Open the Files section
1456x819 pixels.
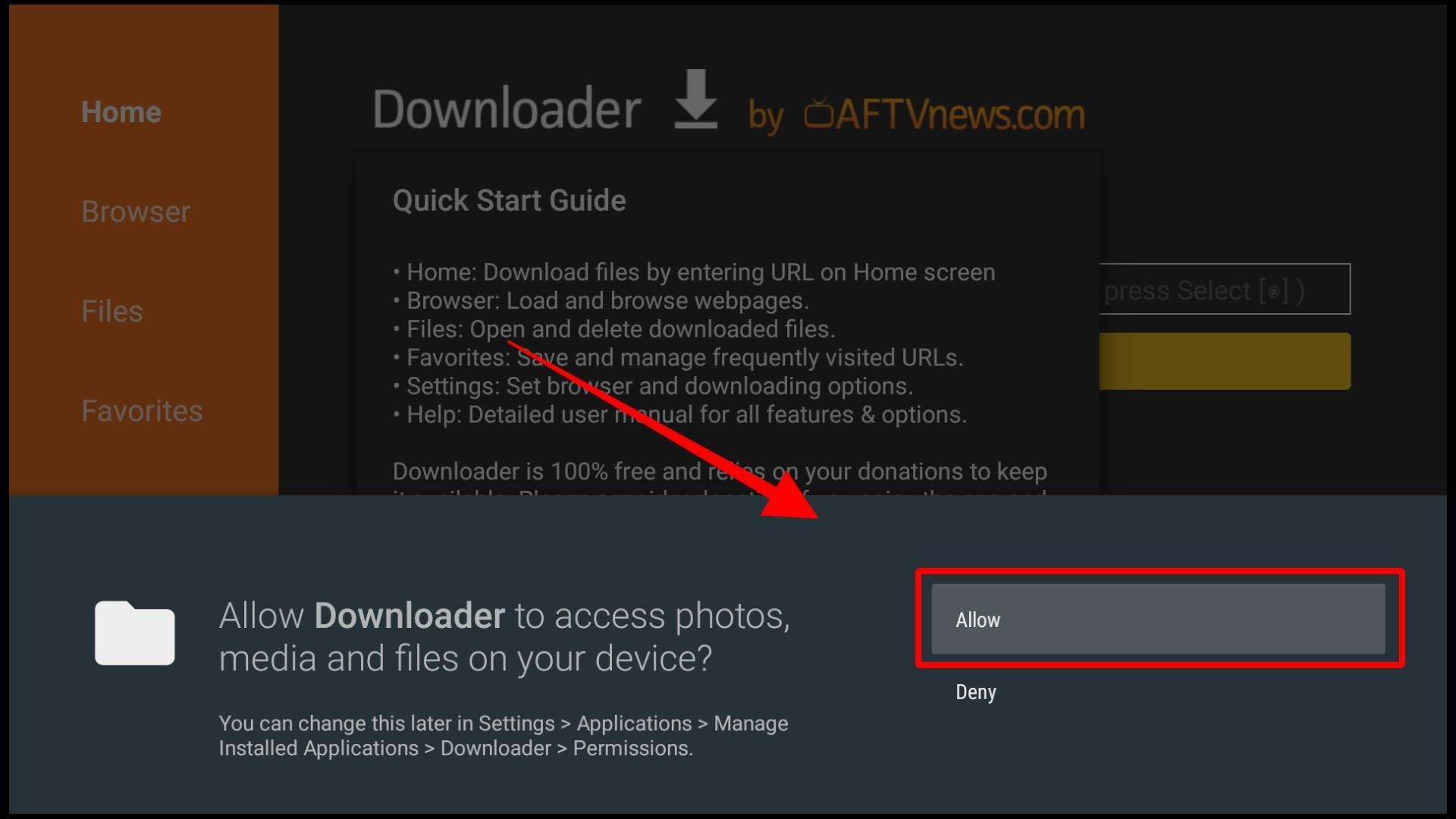pos(112,311)
